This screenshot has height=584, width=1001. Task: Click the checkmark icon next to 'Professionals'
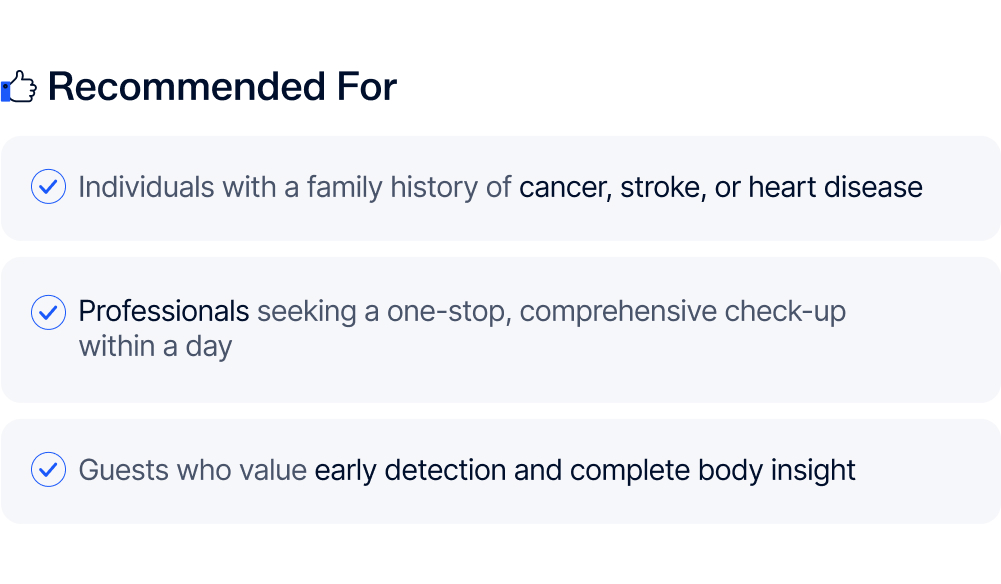[48, 312]
